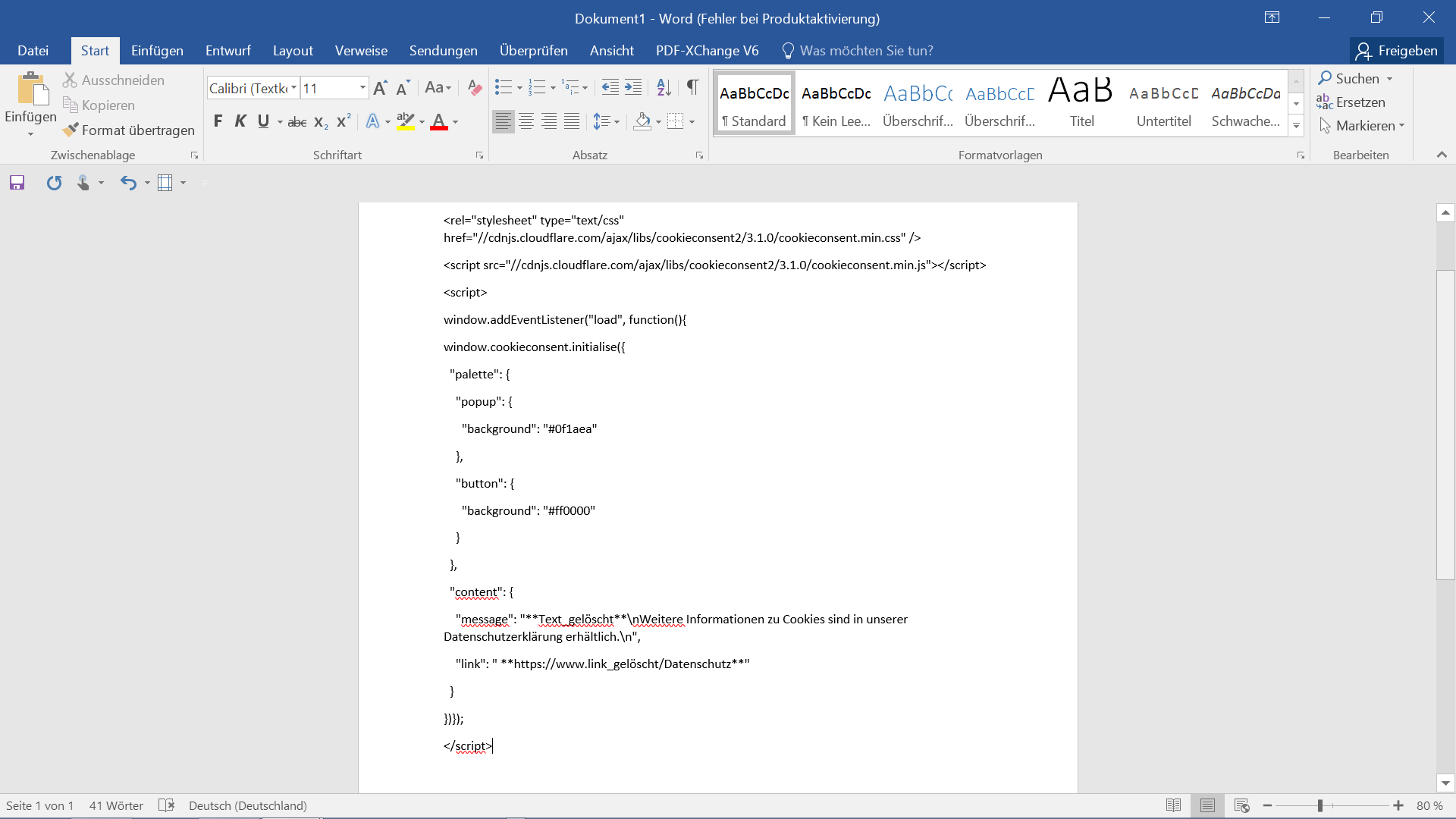Screen dimensions: 1456x819
Task: Apply superscript formatting
Action: click(344, 121)
